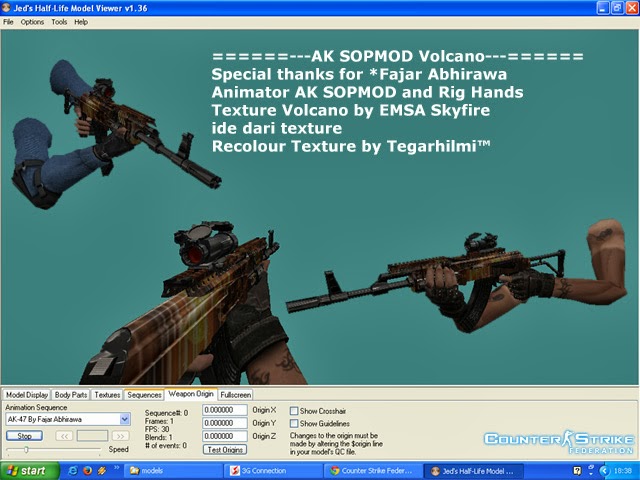Click the 'FPS: 30' info text

tap(157, 429)
